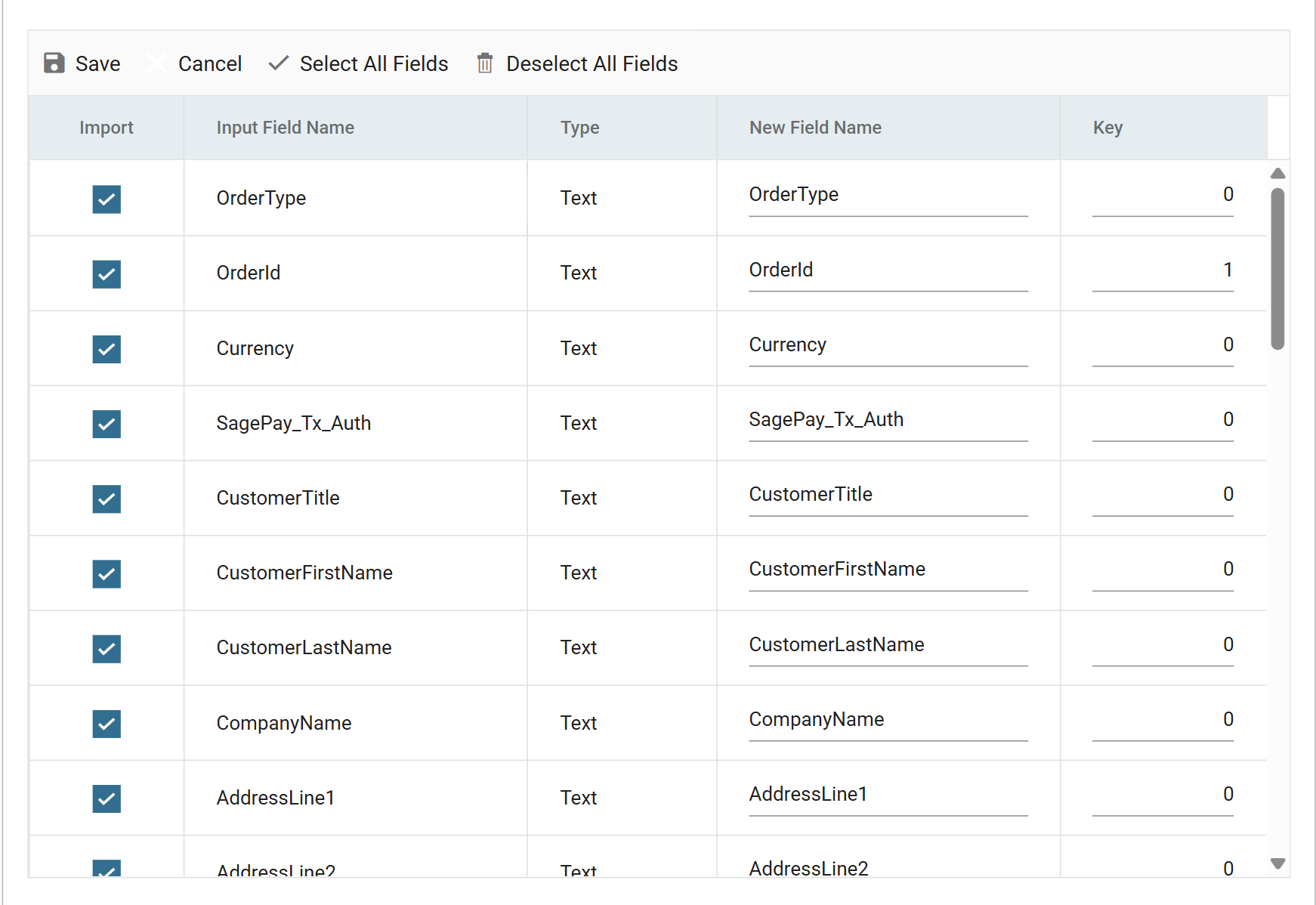Toggle the Currency import checkbox
This screenshot has height=905, width=1316.
107,349
